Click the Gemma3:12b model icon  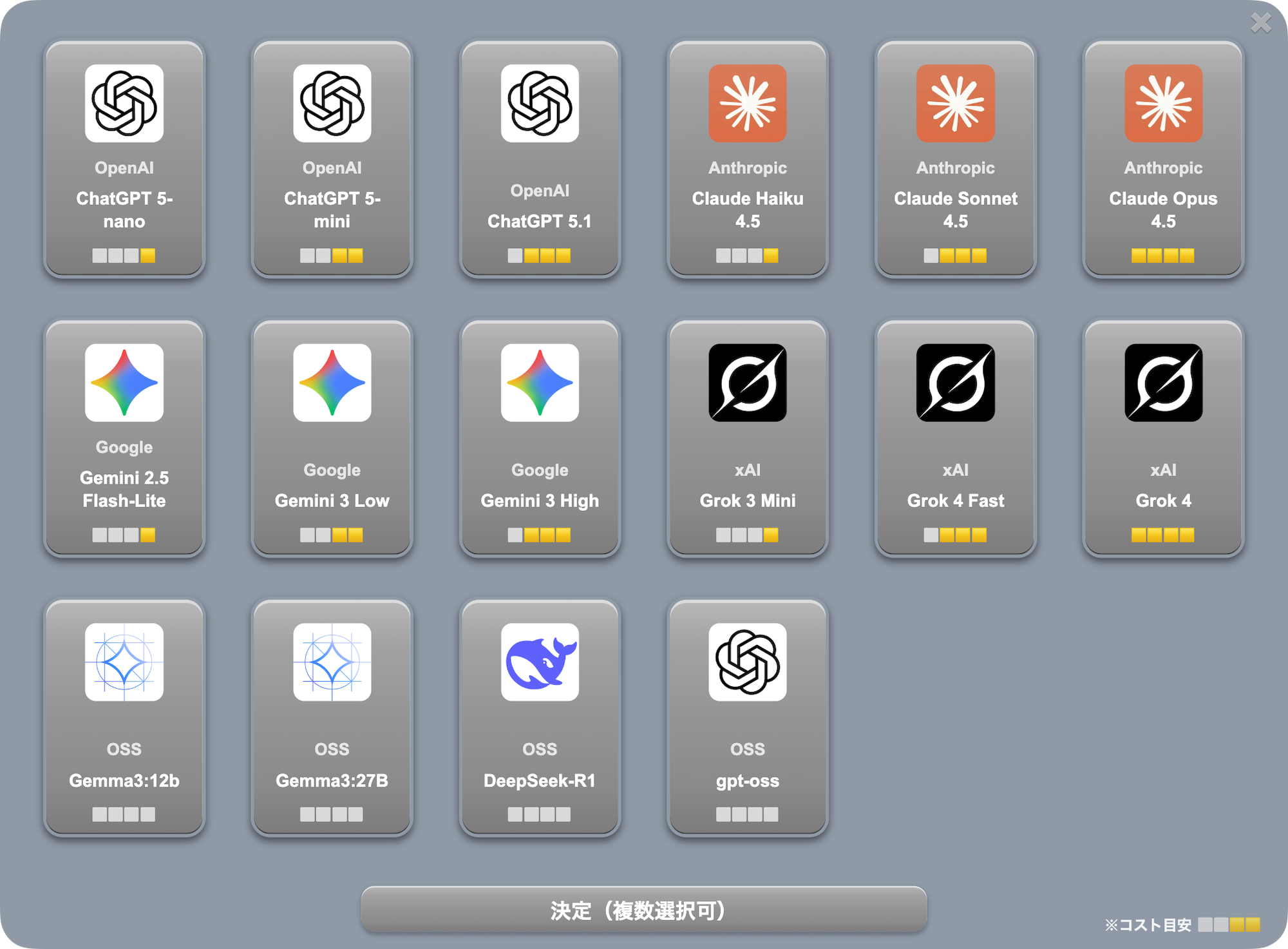point(124,662)
